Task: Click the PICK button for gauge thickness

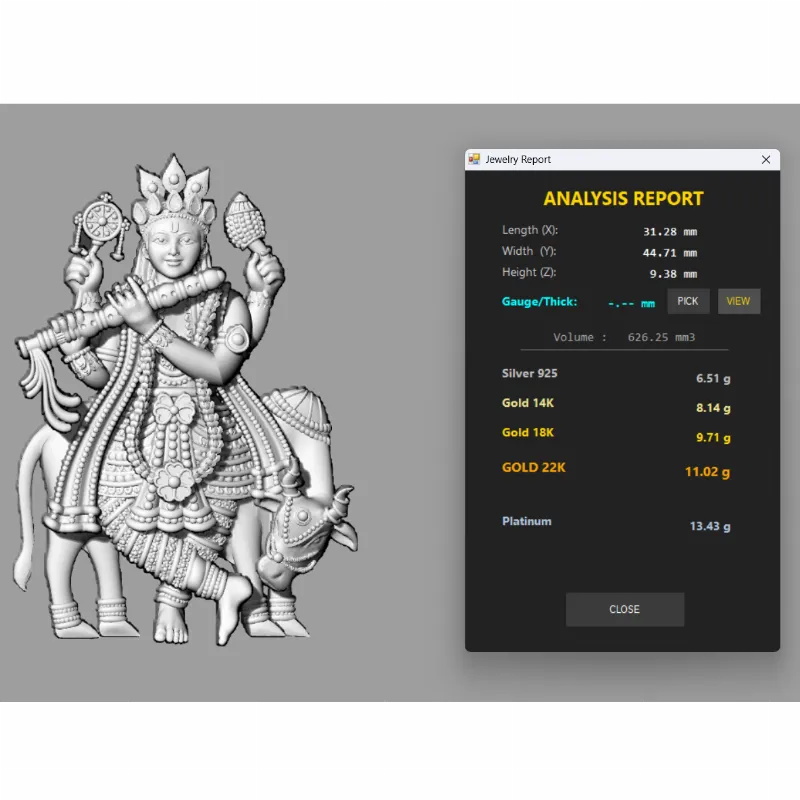Action: [688, 301]
